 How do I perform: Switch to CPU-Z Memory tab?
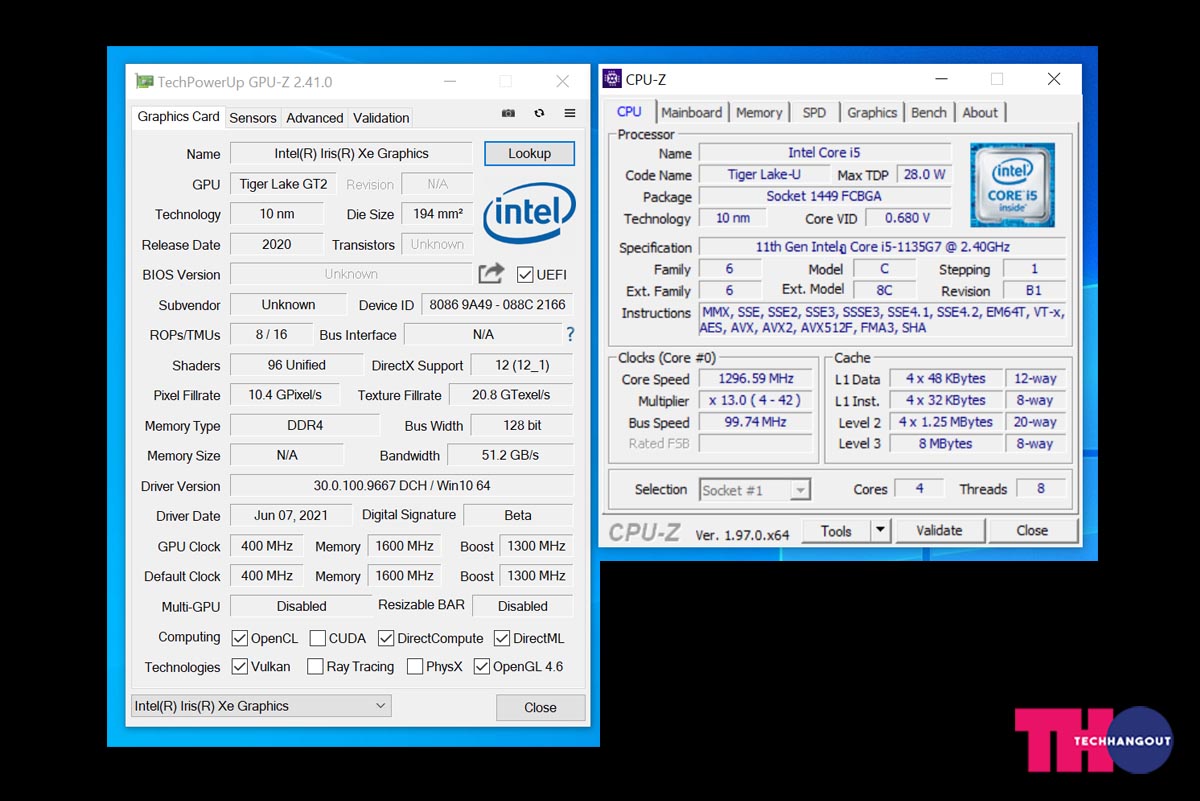click(759, 113)
